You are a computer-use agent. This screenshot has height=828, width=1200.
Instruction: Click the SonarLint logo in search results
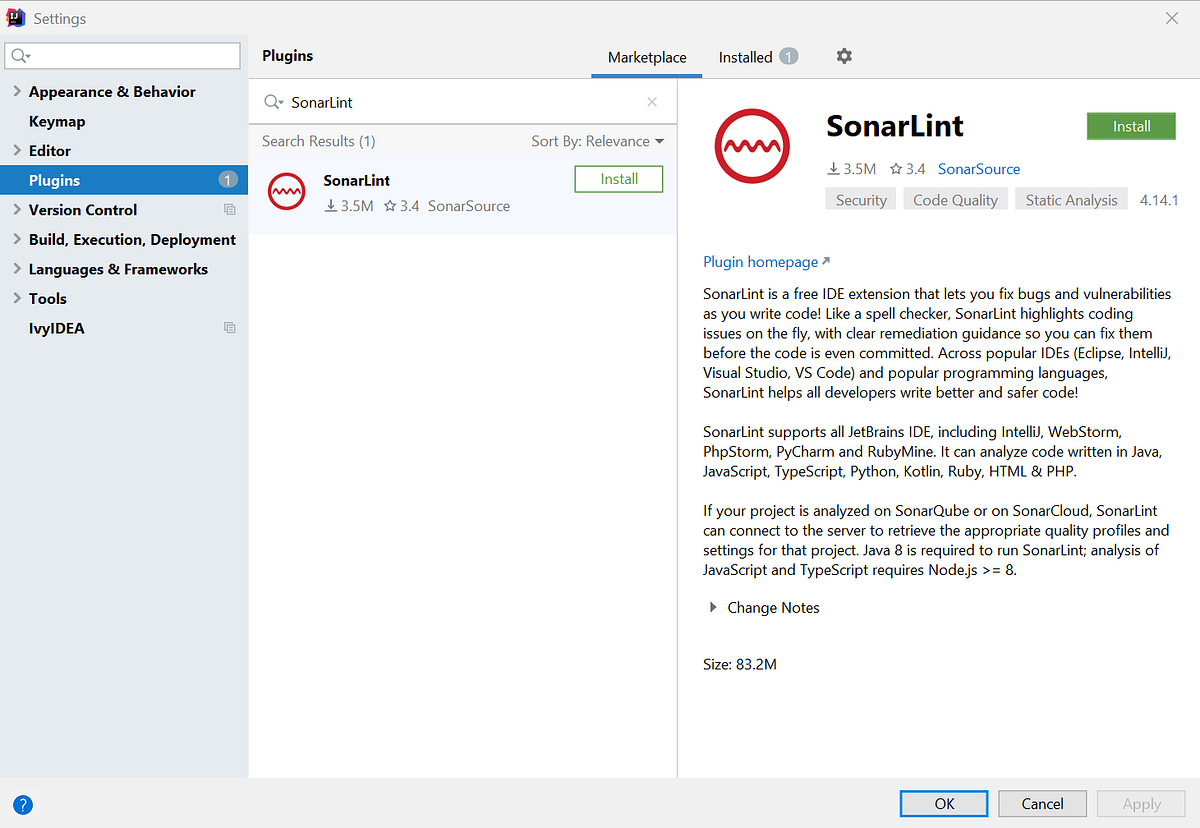pos(287,191)
